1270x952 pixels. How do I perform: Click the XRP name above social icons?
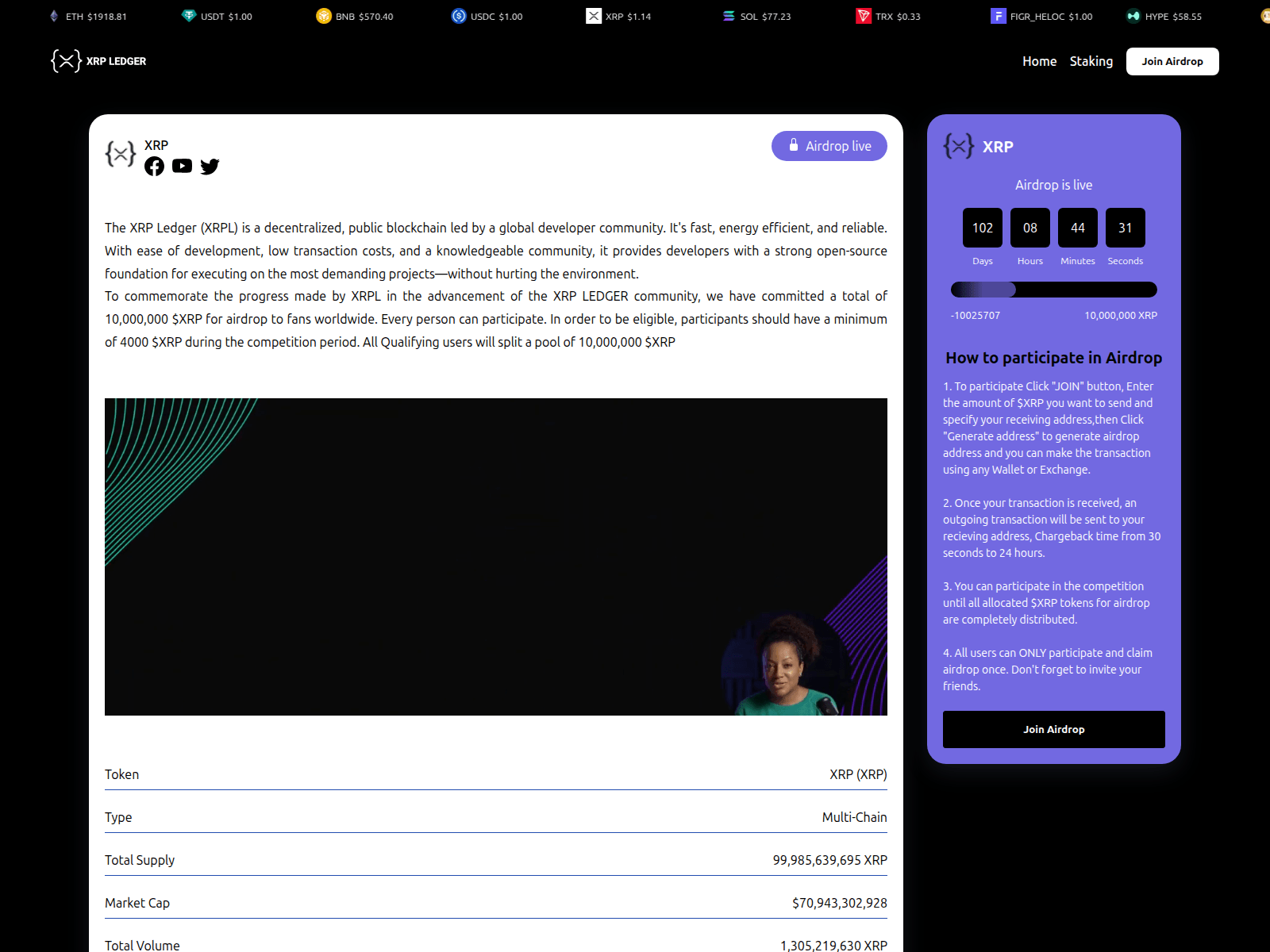[156, 145]
